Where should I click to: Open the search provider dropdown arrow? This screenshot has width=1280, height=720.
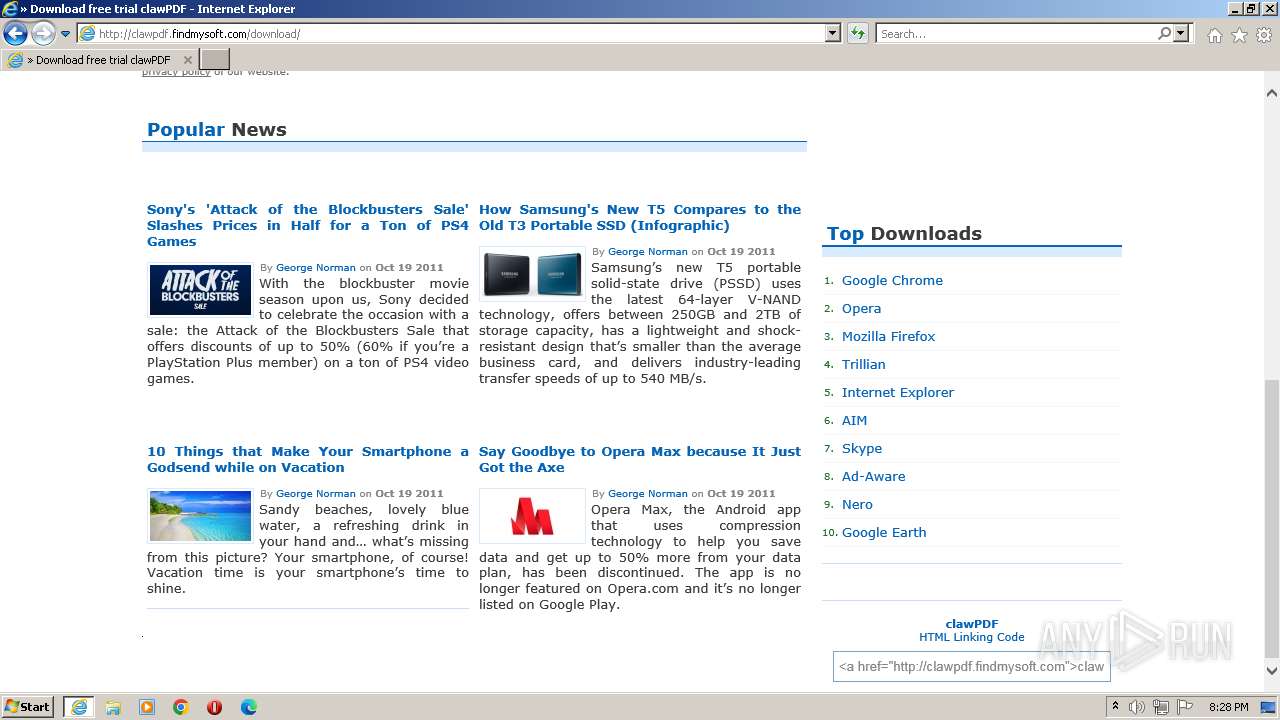pyautogui.click(x=1181, y=33)
